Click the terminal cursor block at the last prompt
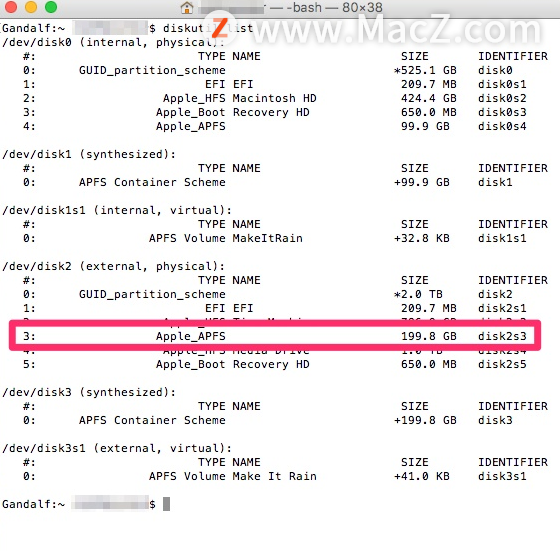This screenshot has height=551, width=560. click(x=166, y=504)
